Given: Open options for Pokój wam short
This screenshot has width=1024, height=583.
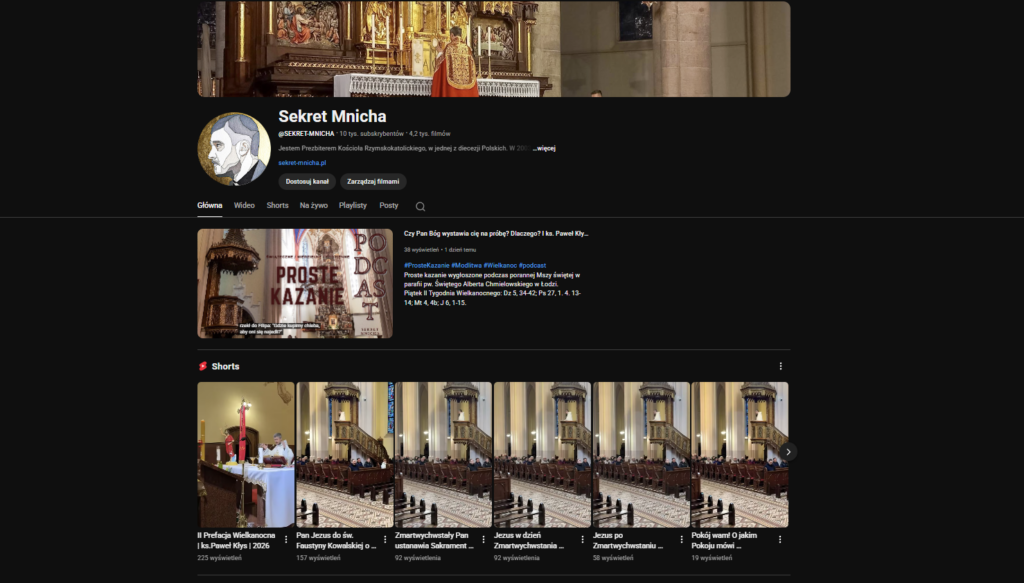Looking at the screenshot, I should coord(780,539).
